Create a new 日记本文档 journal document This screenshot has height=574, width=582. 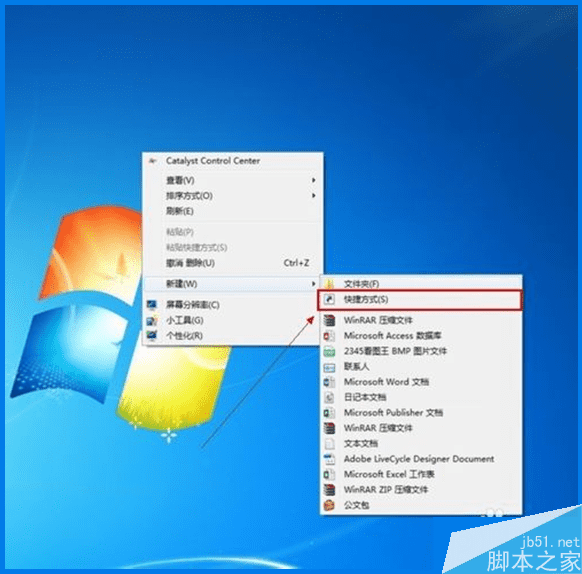point(421,397)
